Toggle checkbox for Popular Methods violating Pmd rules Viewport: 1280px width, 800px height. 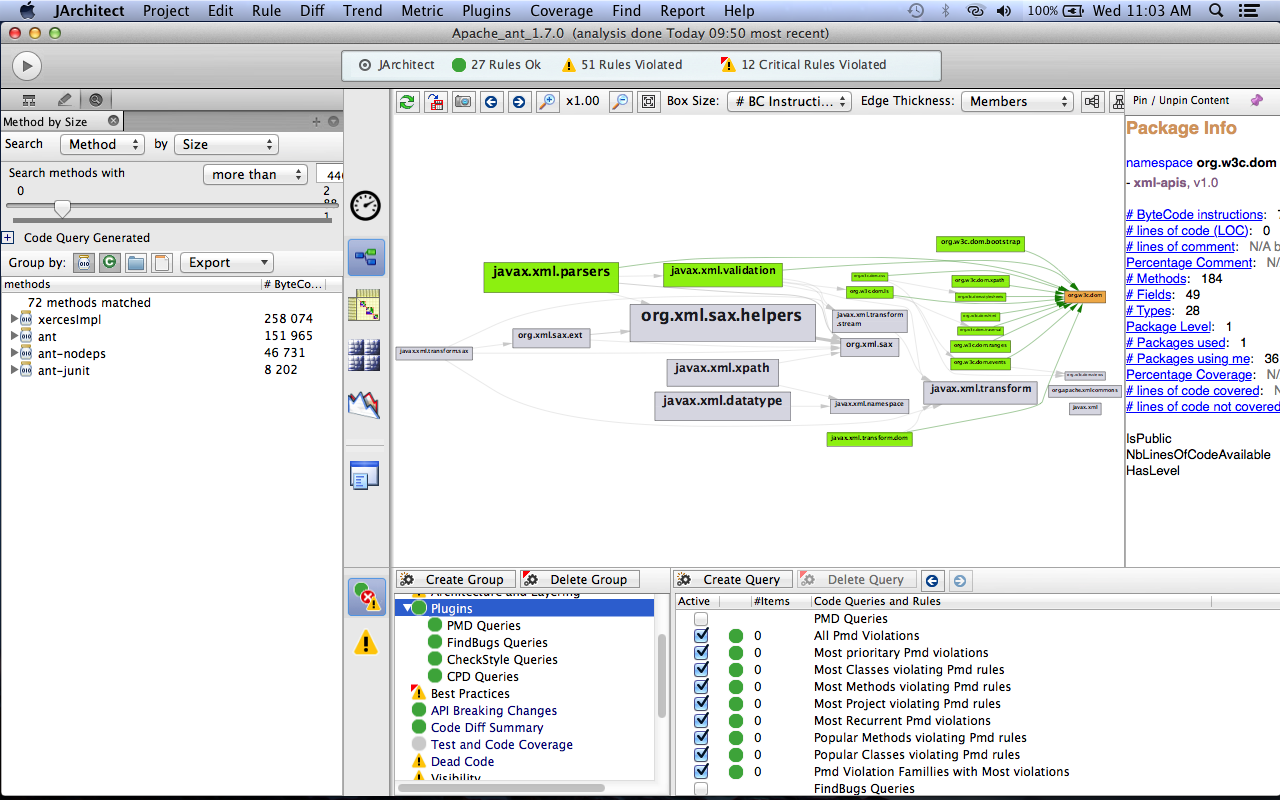pos(701,738)
